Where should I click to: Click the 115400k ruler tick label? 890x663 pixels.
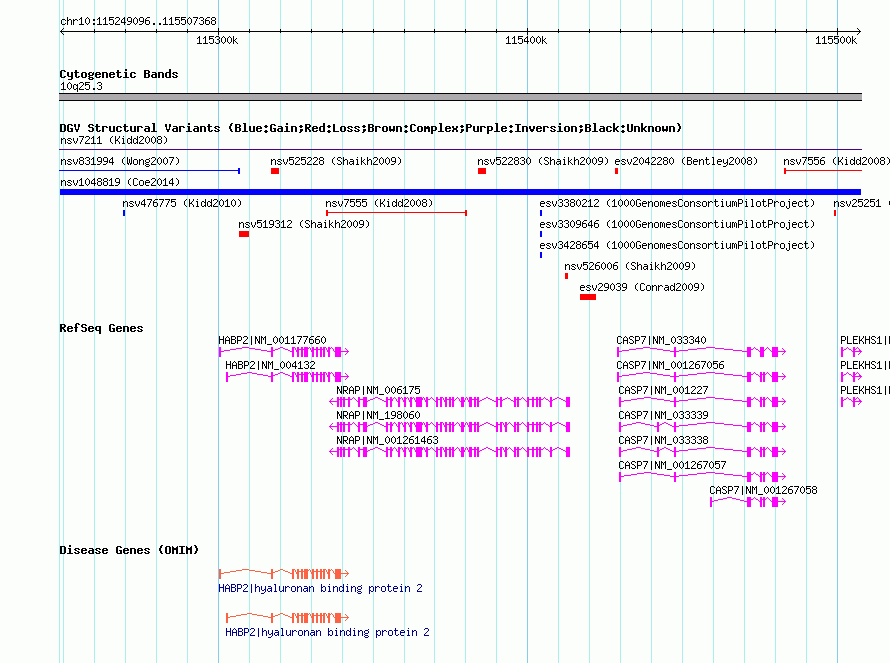tap(526, 40)
